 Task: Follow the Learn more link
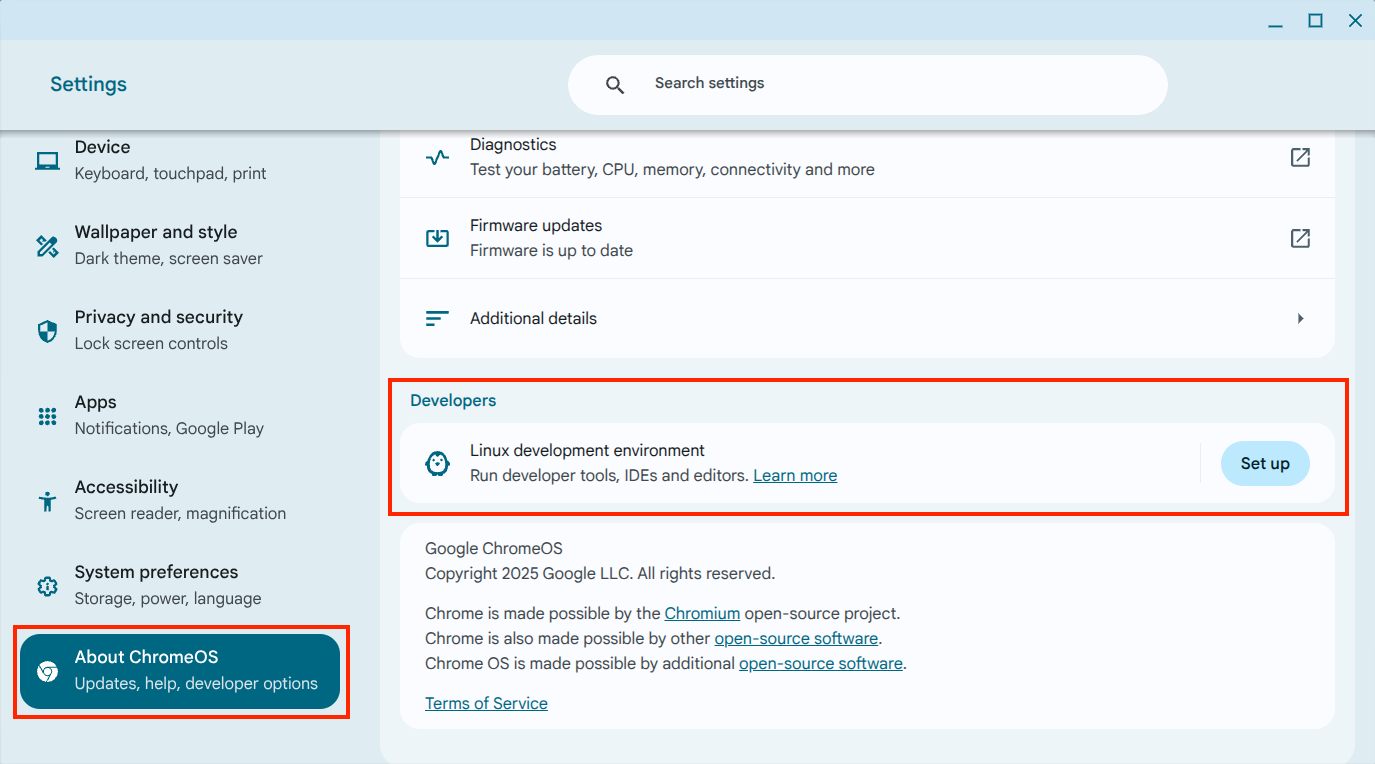795,476
